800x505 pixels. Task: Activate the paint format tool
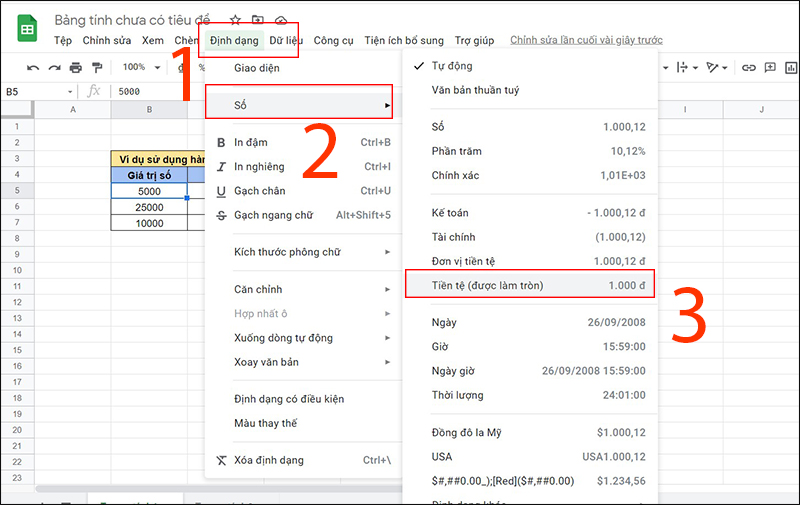pyautogui.click(x=96, y=67)
